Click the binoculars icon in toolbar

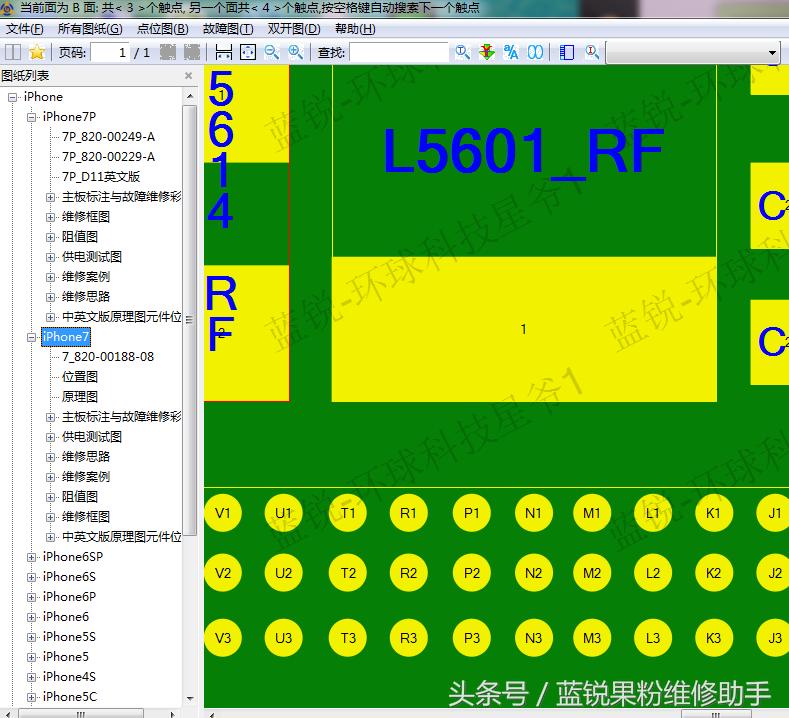536,52
